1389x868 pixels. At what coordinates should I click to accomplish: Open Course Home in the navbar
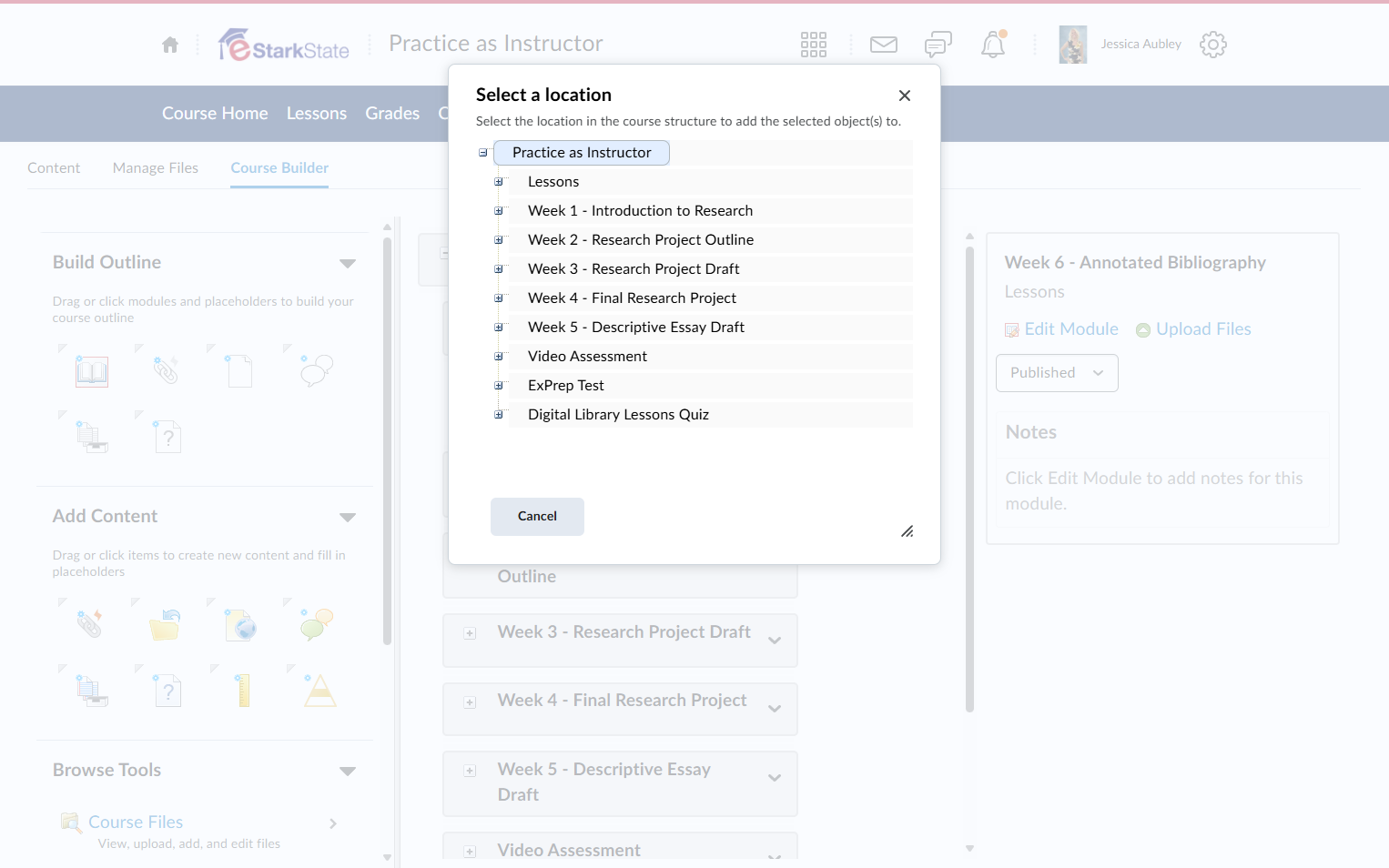[215, 114]
